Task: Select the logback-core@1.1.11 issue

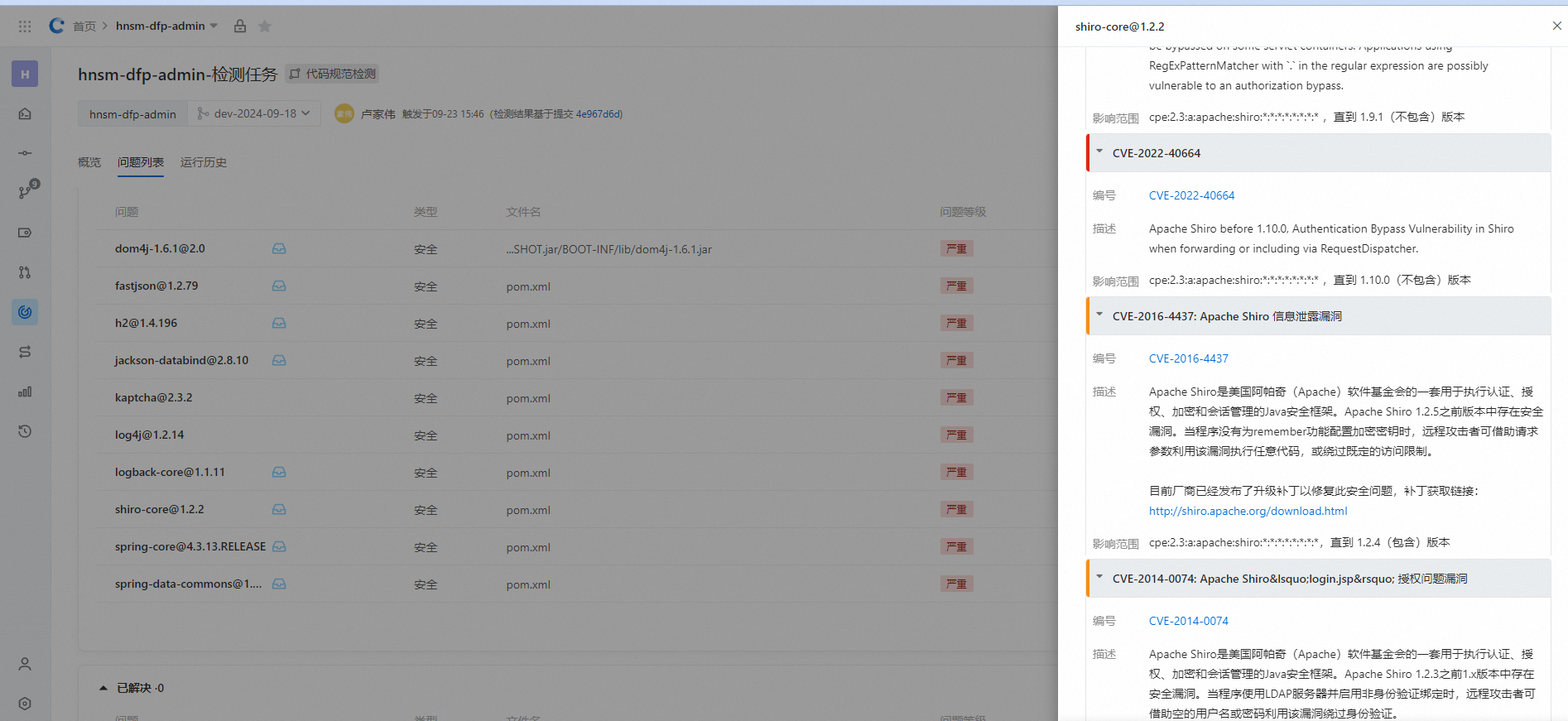Action: point(170,472)
